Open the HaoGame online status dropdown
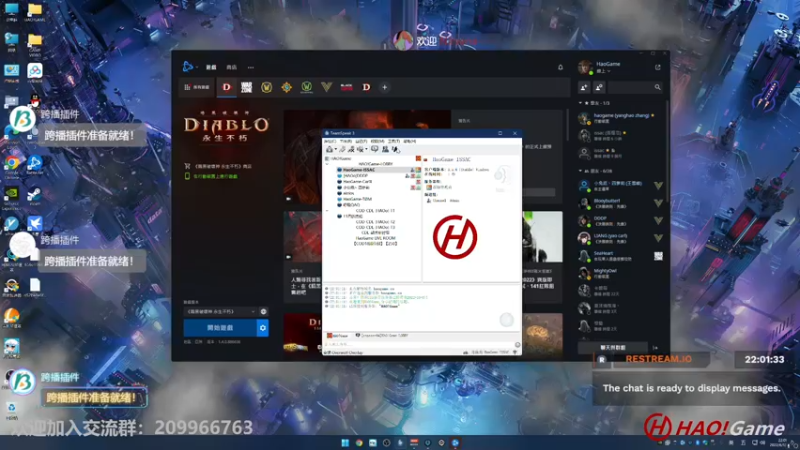The image size is (800, 450). click(x=604, y=71)
